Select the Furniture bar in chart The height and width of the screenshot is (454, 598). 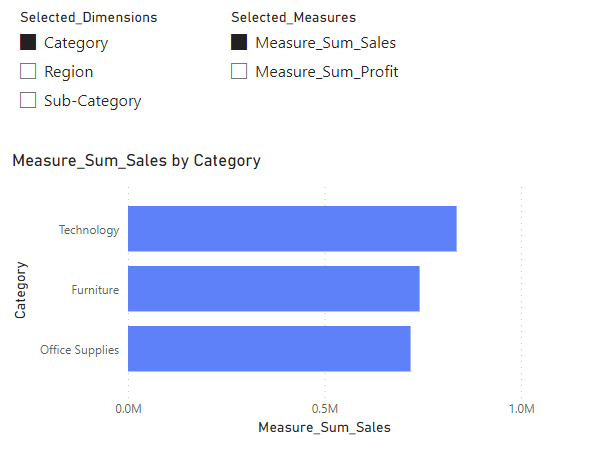pyautogui.click(x=274, y=289)
